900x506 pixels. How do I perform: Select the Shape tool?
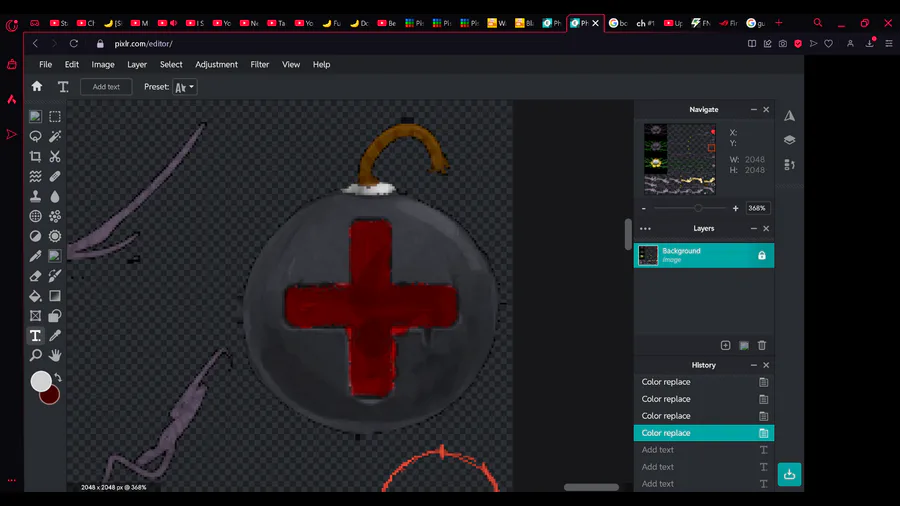pos(55,316)
